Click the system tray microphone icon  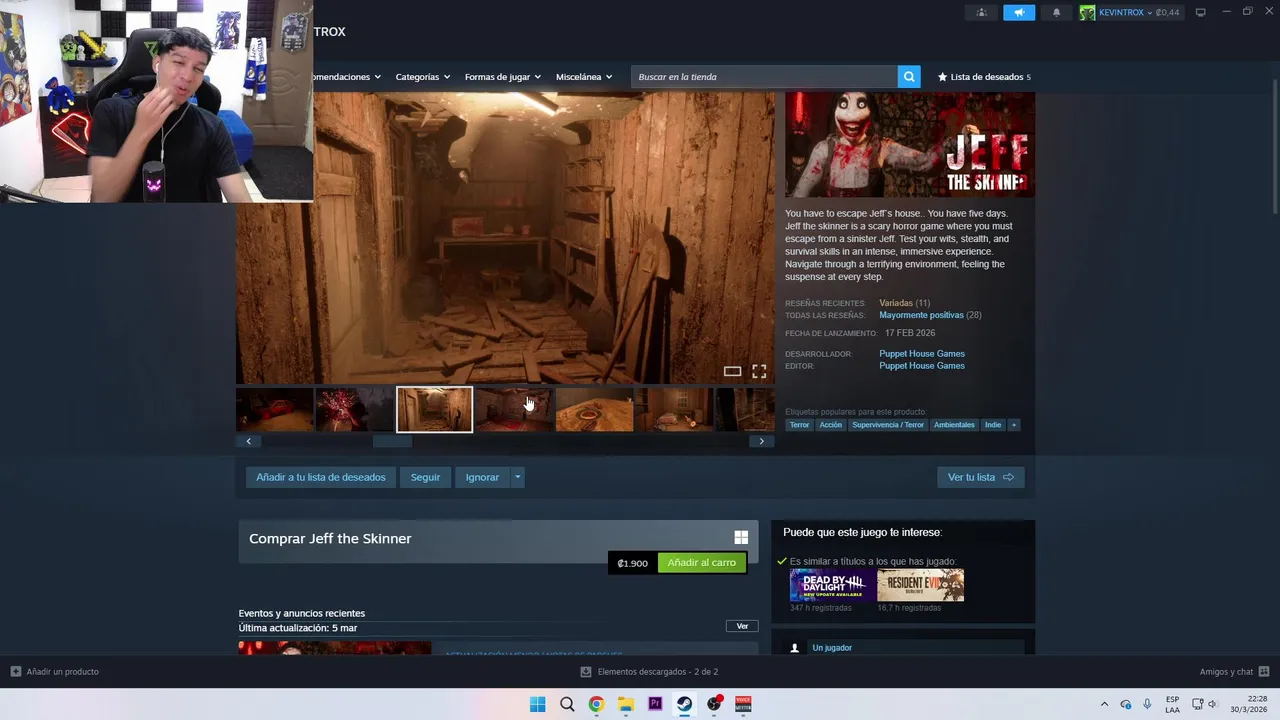coord(1147,704)
